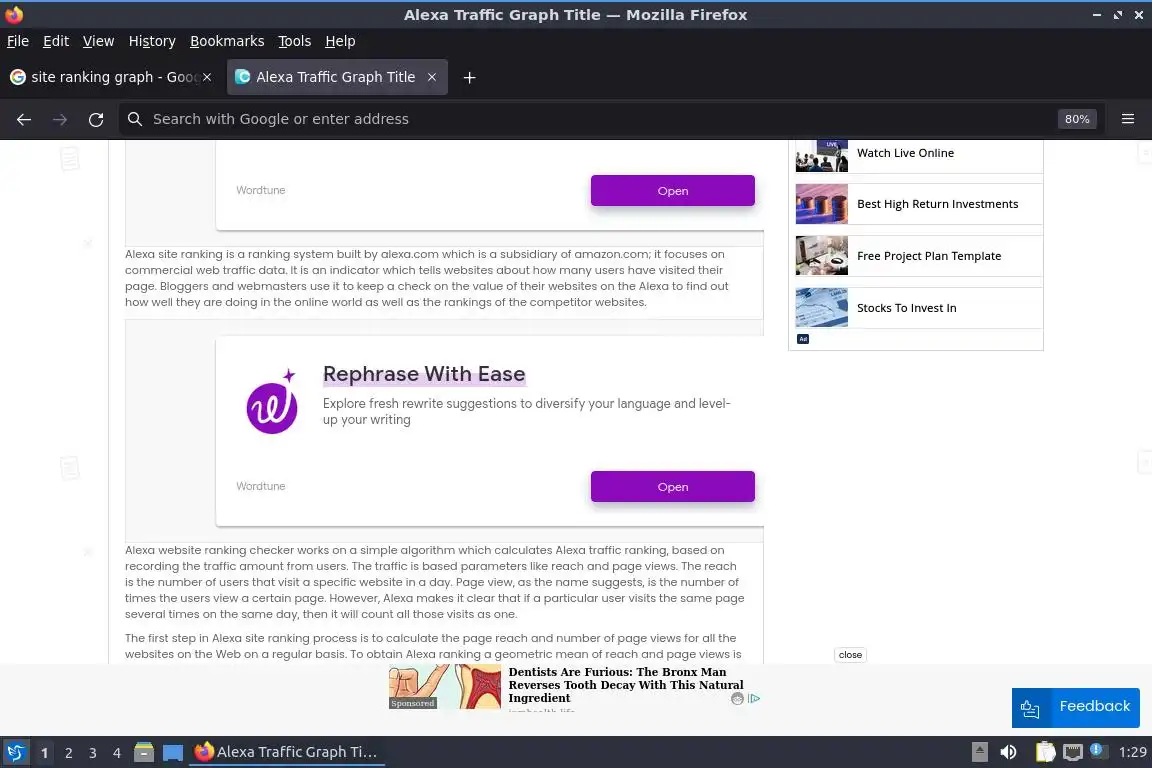Select the Alexa Traffic Graph Title tab
Viewport: 1152px width, 768px height.
coord(335,77)
